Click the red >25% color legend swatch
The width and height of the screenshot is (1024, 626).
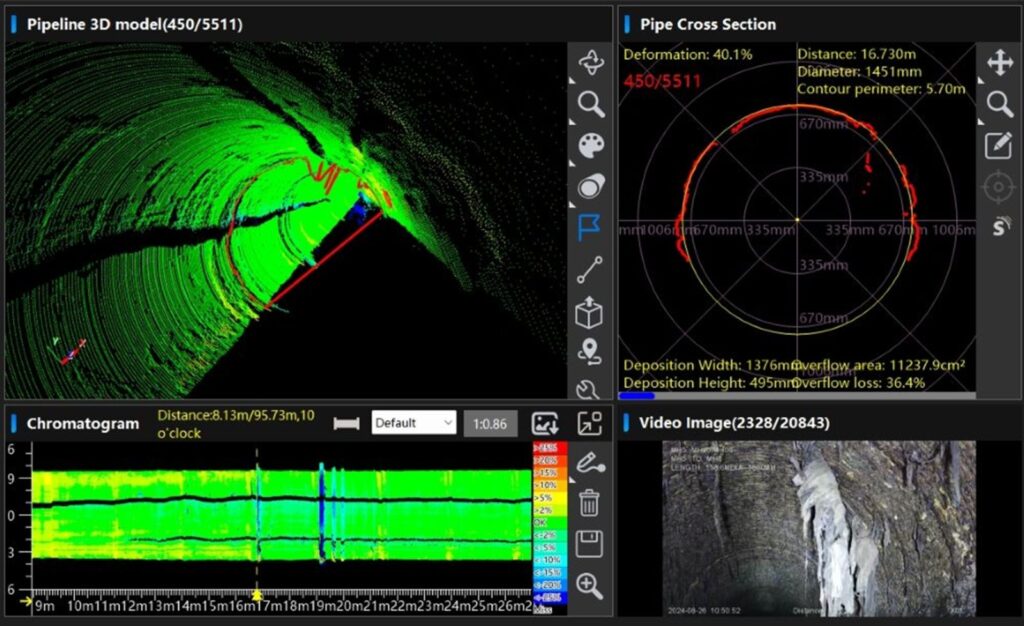[x=548, y=447]
